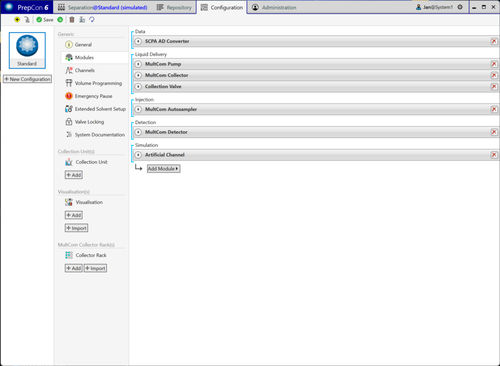Viewport: 500px width, 366px height.
Task: Click the trash delete icon in toolbar
Action: 72,20
